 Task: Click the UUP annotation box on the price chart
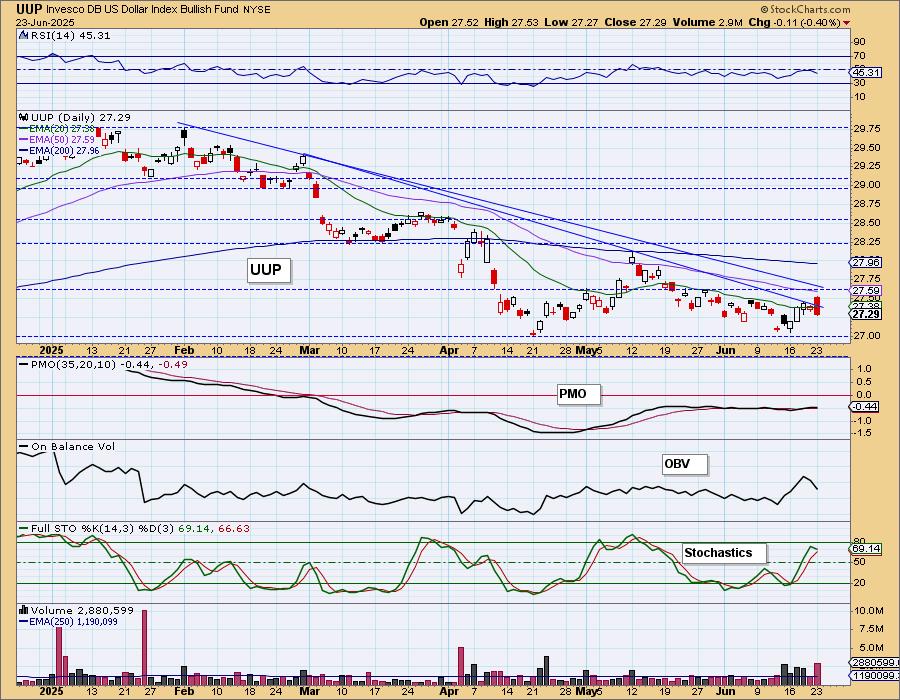point(269,270)
